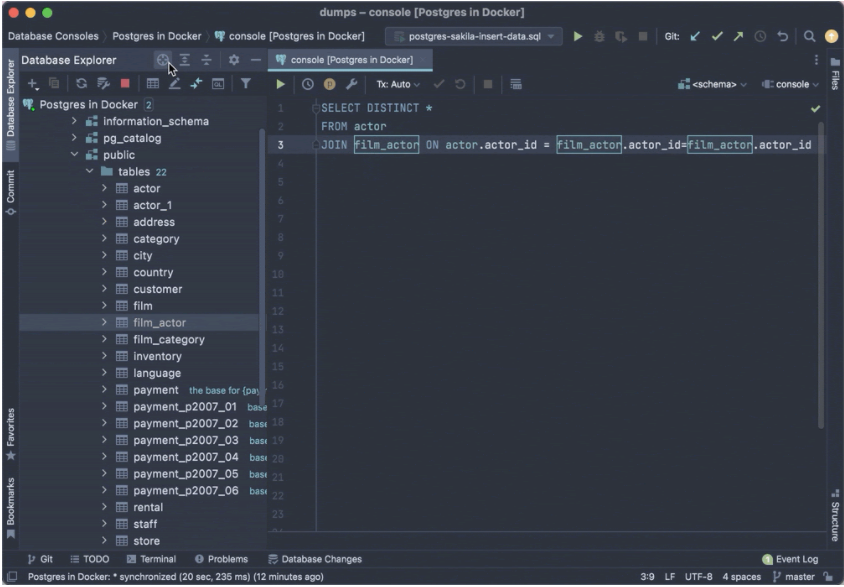Viewport: 844px width, 587px height.
Task: Open the Event Log
Action: [x=790, y=559]
